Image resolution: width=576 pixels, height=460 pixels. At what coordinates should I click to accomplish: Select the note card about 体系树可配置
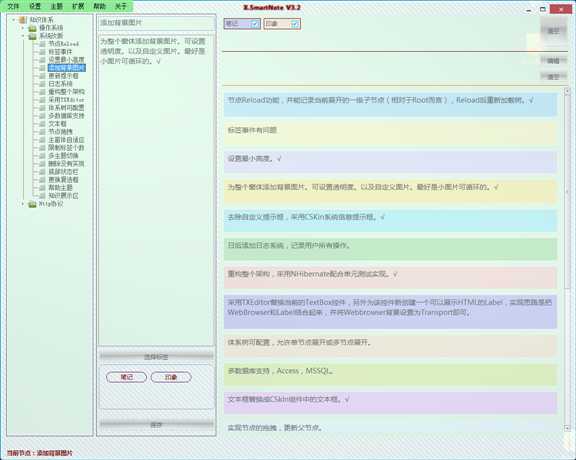click(390, 346)
